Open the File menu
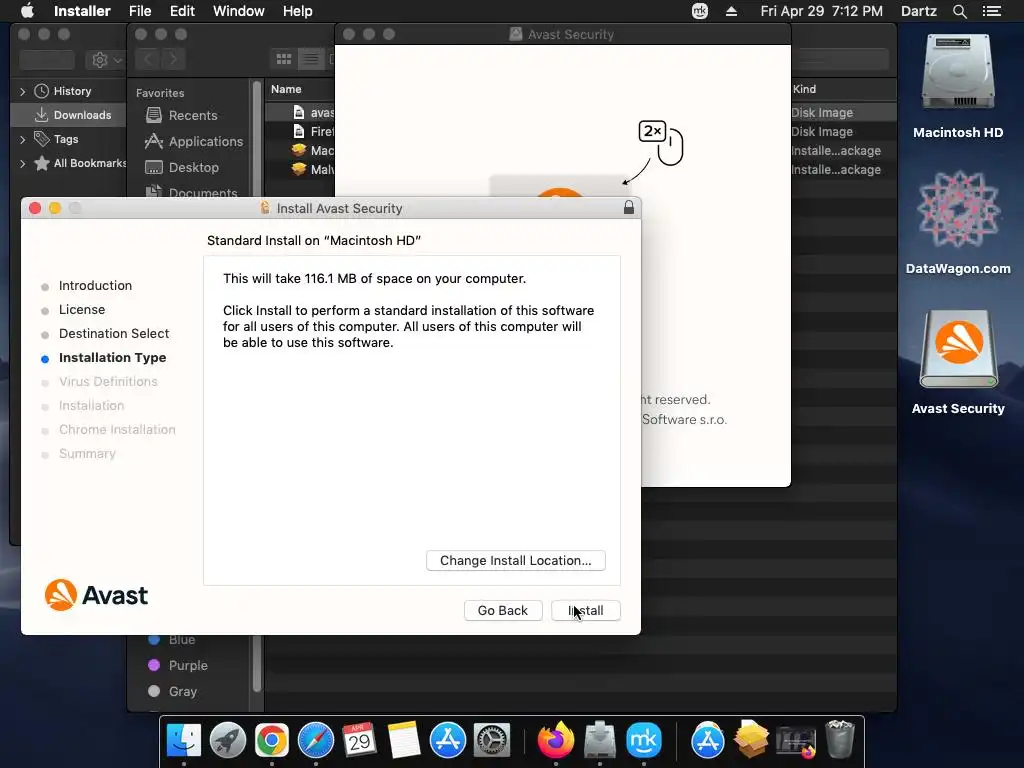The height and width of the screenshot is (768, 1024). pos(140,11)
